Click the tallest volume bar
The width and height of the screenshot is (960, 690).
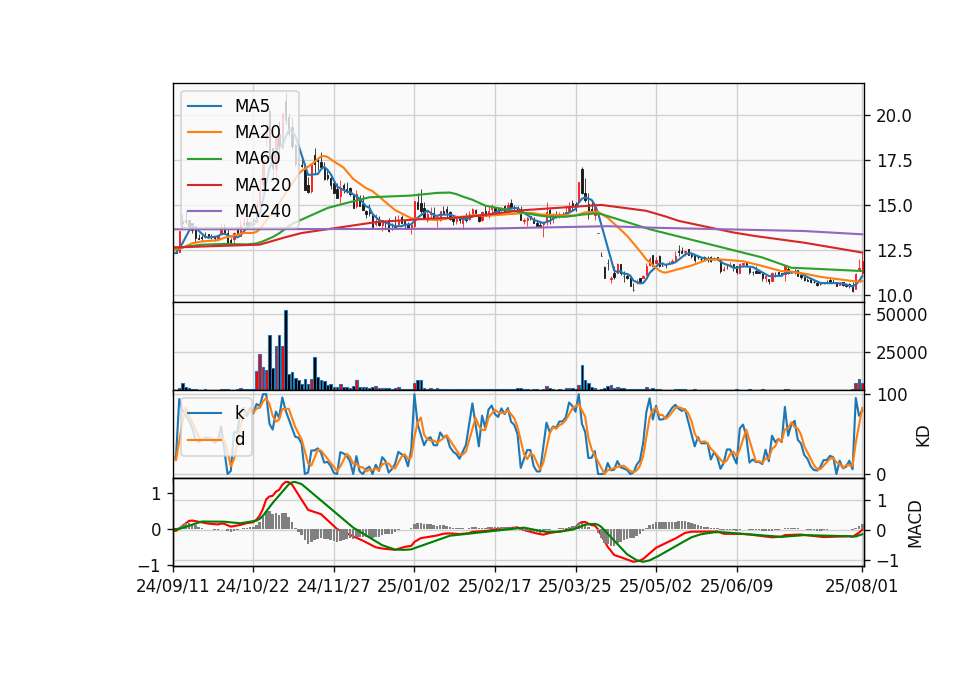point(285,350)
